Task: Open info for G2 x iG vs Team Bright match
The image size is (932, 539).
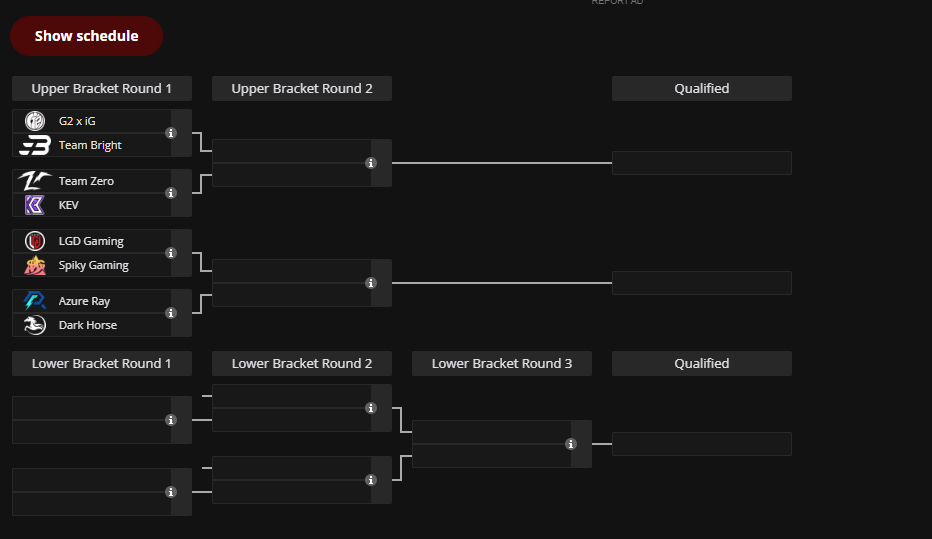Action: click(171, 133)
